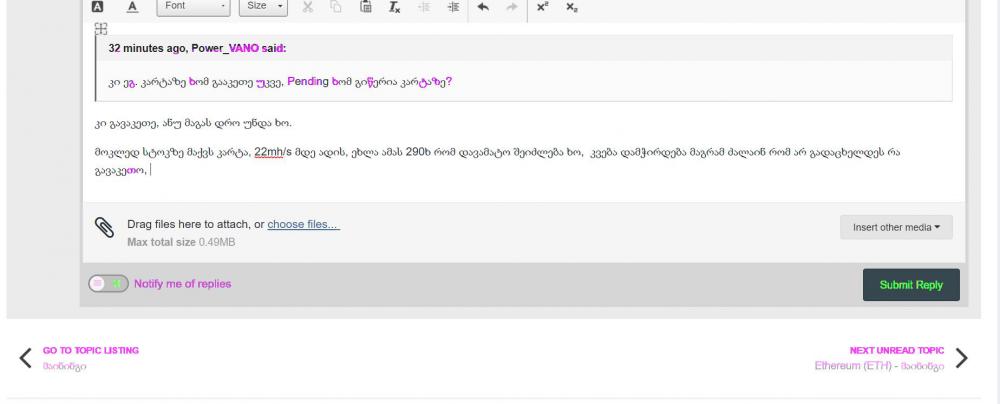Image resolution: width=1000 pixels, height=404 pixels.
Task: Open the Next Unread Topic link
Action: [x=896, y=351]
